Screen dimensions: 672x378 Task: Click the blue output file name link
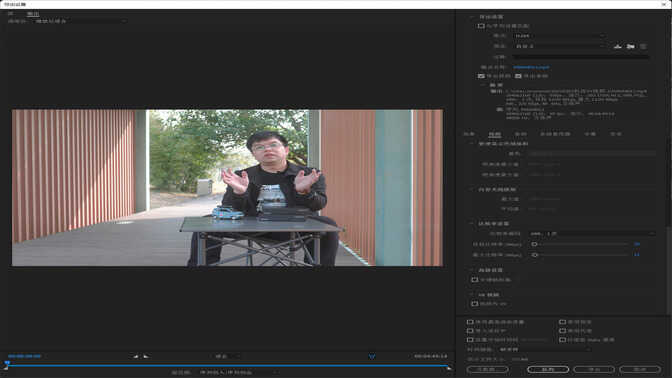pyautogui.click(x=531, y=67)
